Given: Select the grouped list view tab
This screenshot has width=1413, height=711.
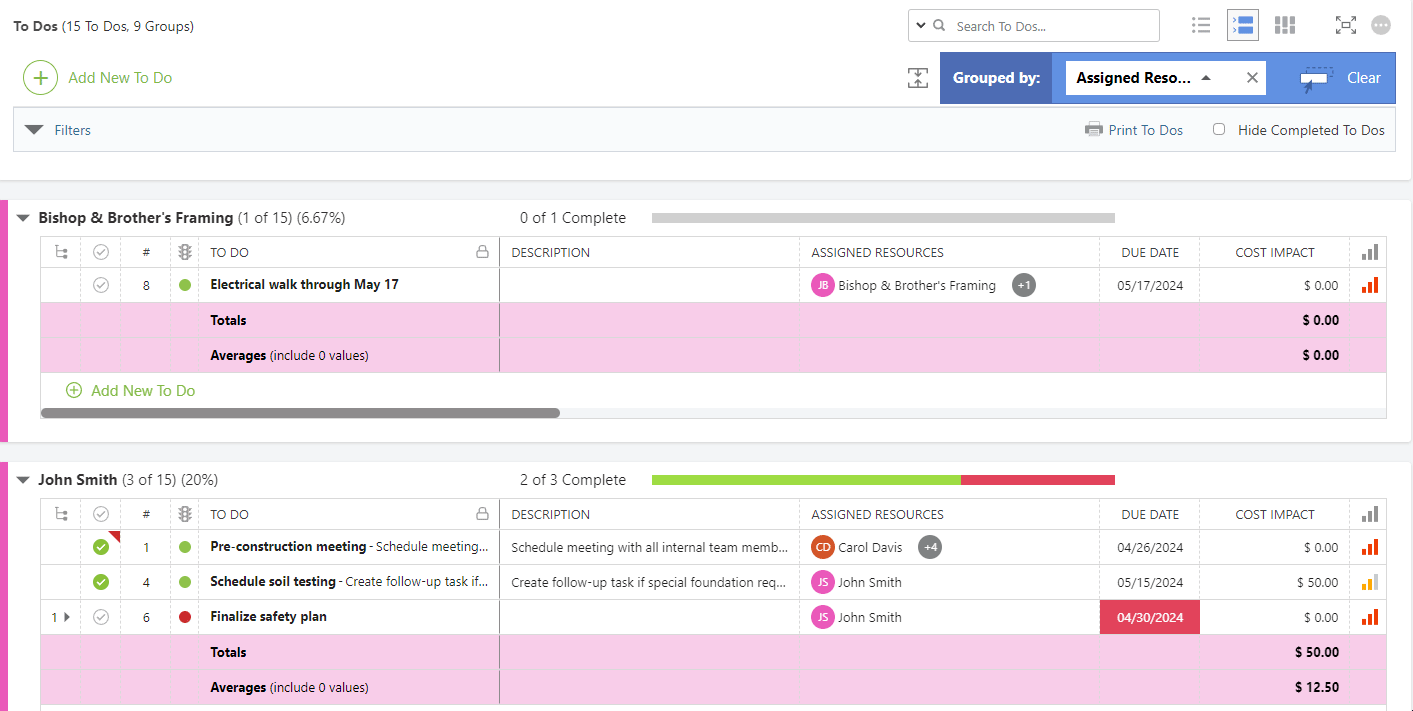Looking at the screenshot, I should click(1242, 25).
